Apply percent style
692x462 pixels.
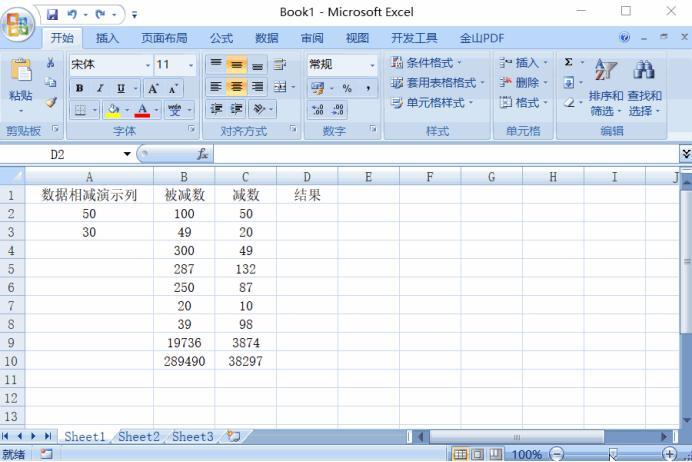pos(347,88)
